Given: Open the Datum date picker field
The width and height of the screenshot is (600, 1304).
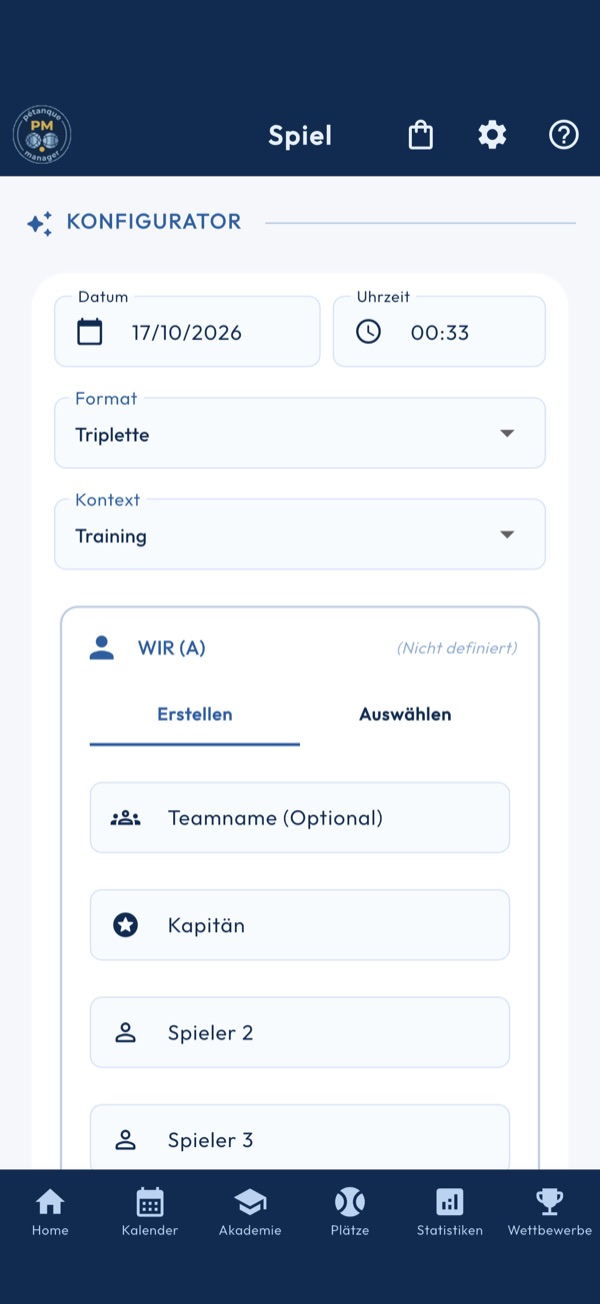Looking at the screenshot, I should pyautogui.click(x=187, y=332).
